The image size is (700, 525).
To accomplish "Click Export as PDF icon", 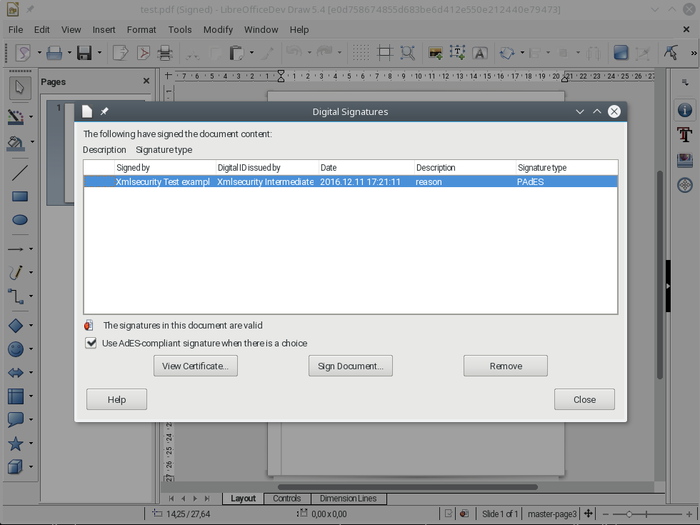I will point(143,53).
